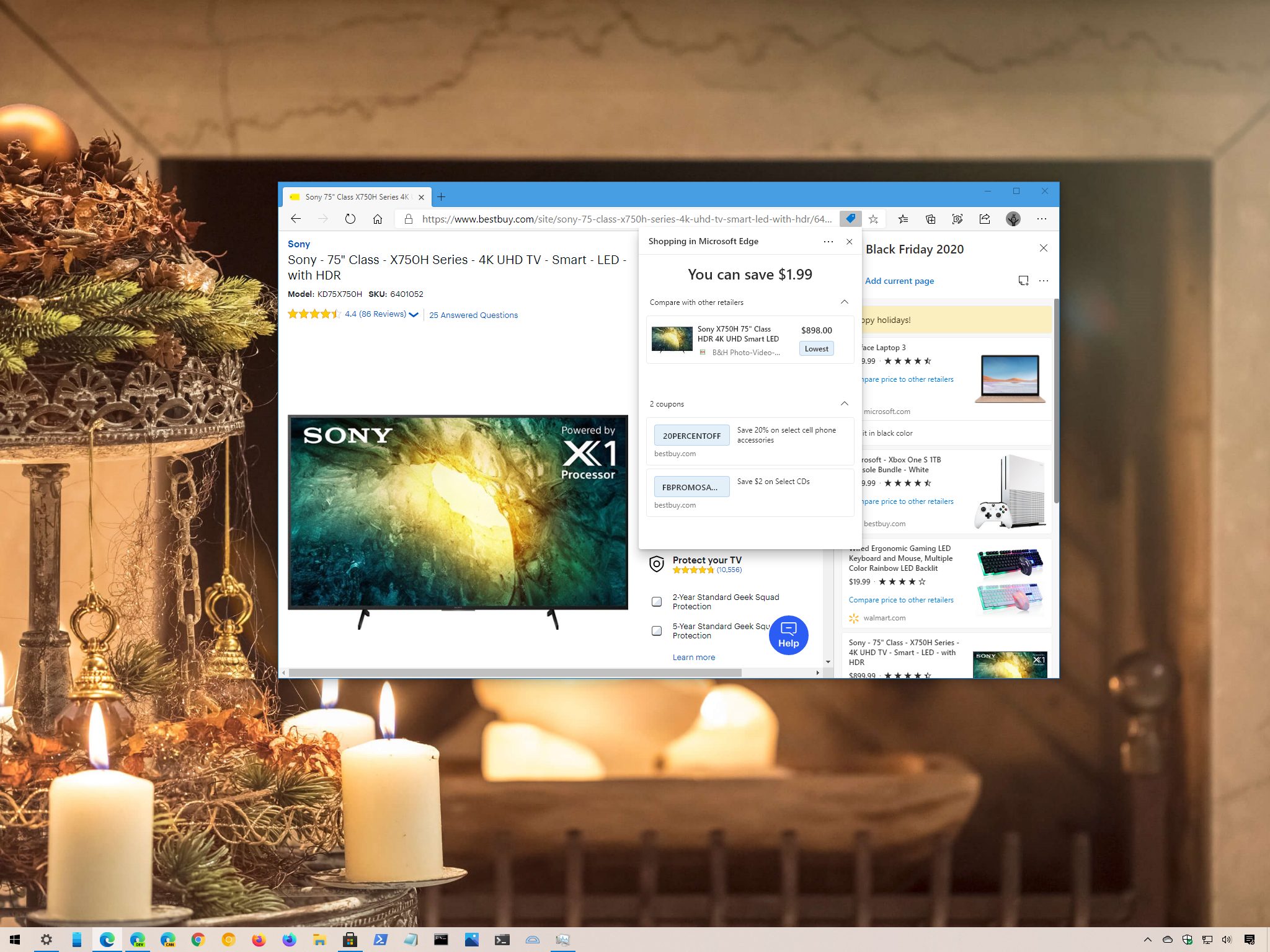Viewport: 1270px width, 952px height.
Task: Open File Explorer from the taskbar
Action: click(x=319, y=940)
